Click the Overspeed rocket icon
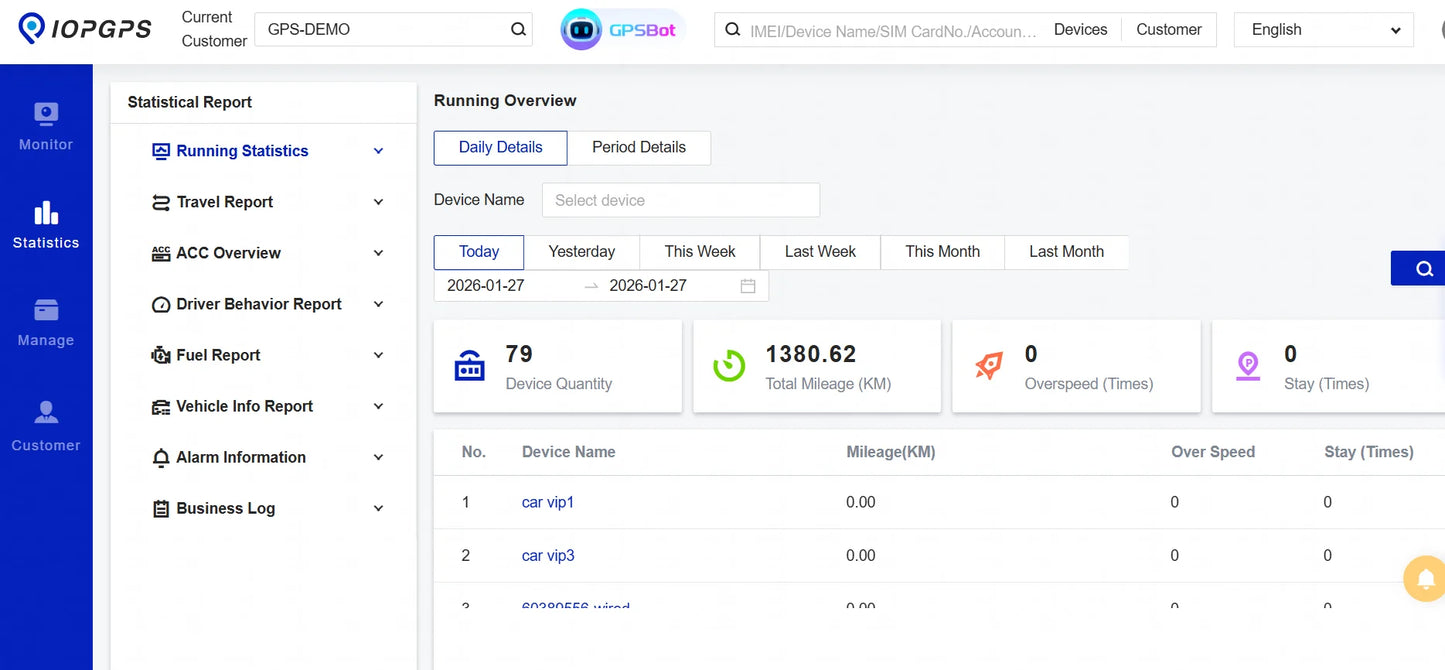The width and height of the screenshot is (1445, 670). tap(988, 366)
